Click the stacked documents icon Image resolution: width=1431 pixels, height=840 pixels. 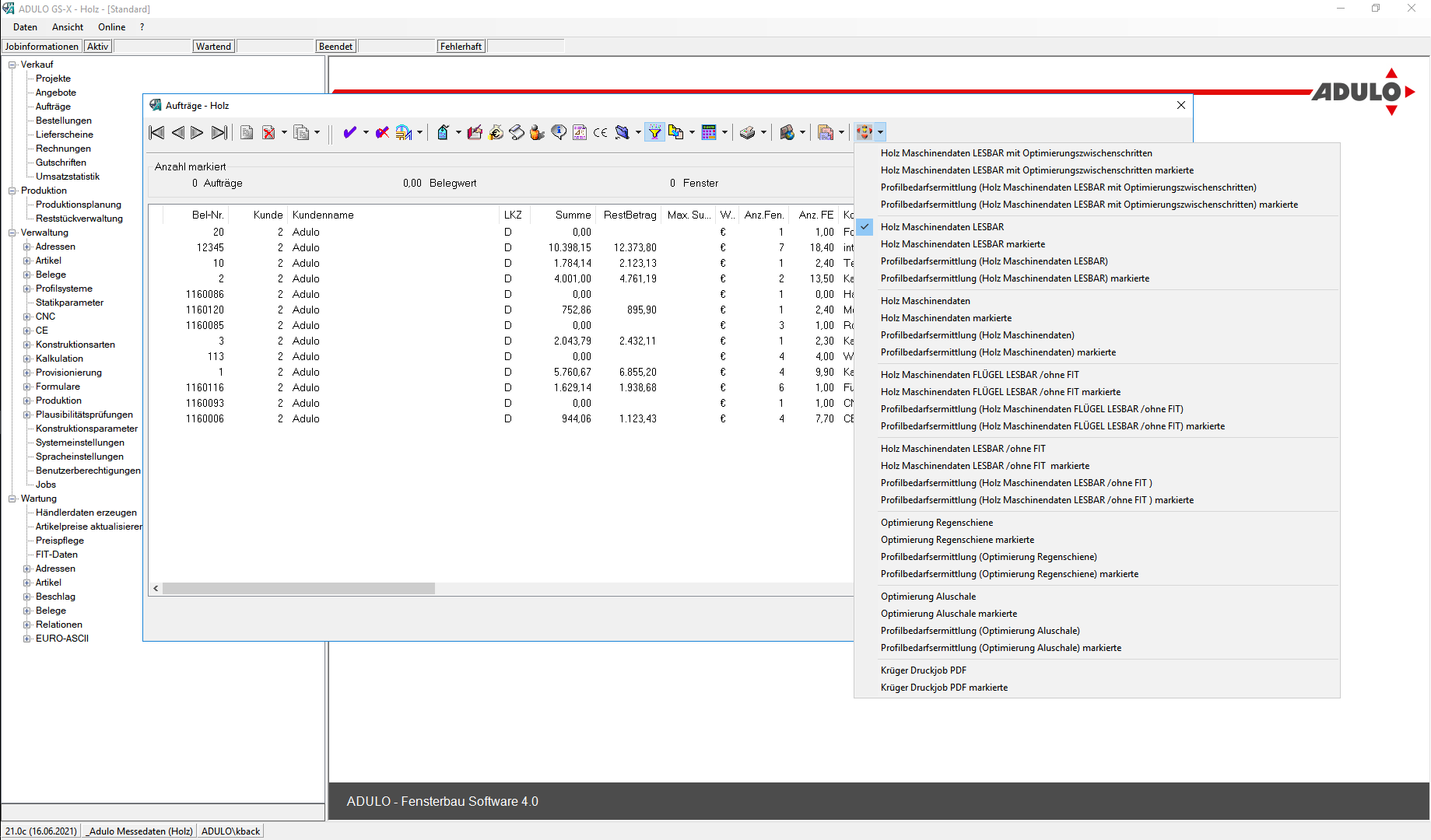[826, 133]
